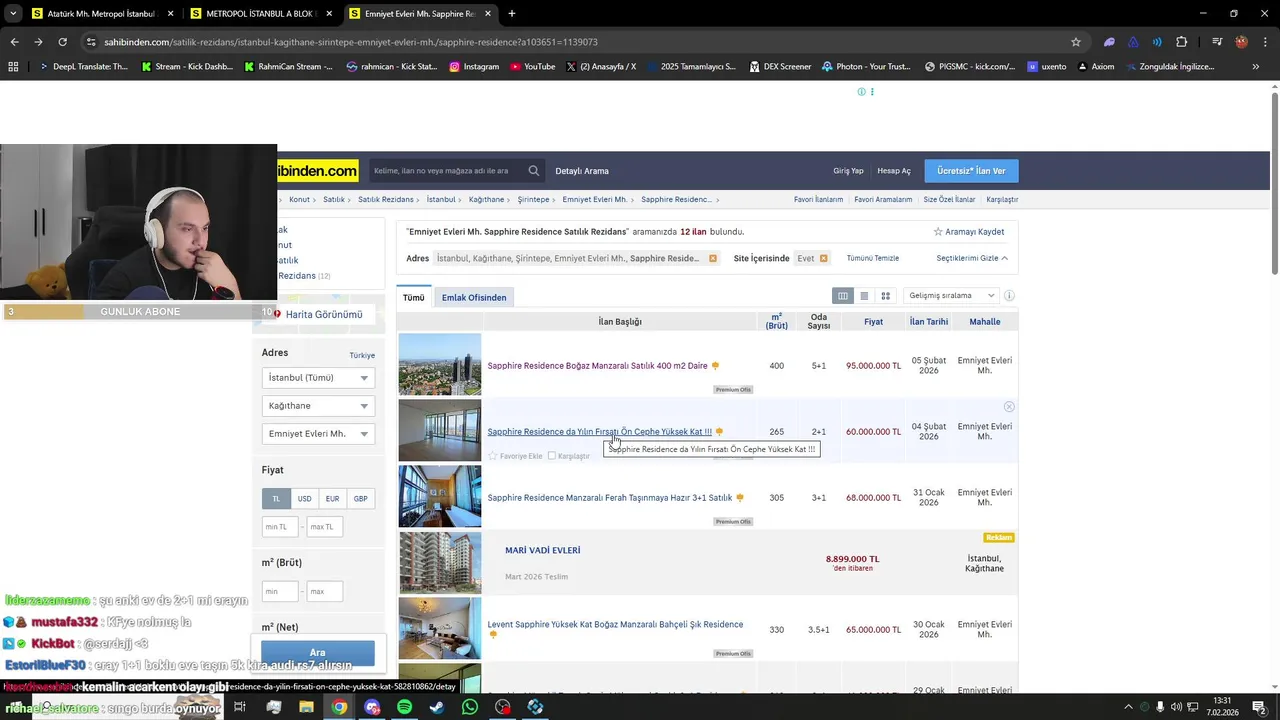Open the DEX Screener bookmark
1280x720 pixels.
[x=780, y=67]
